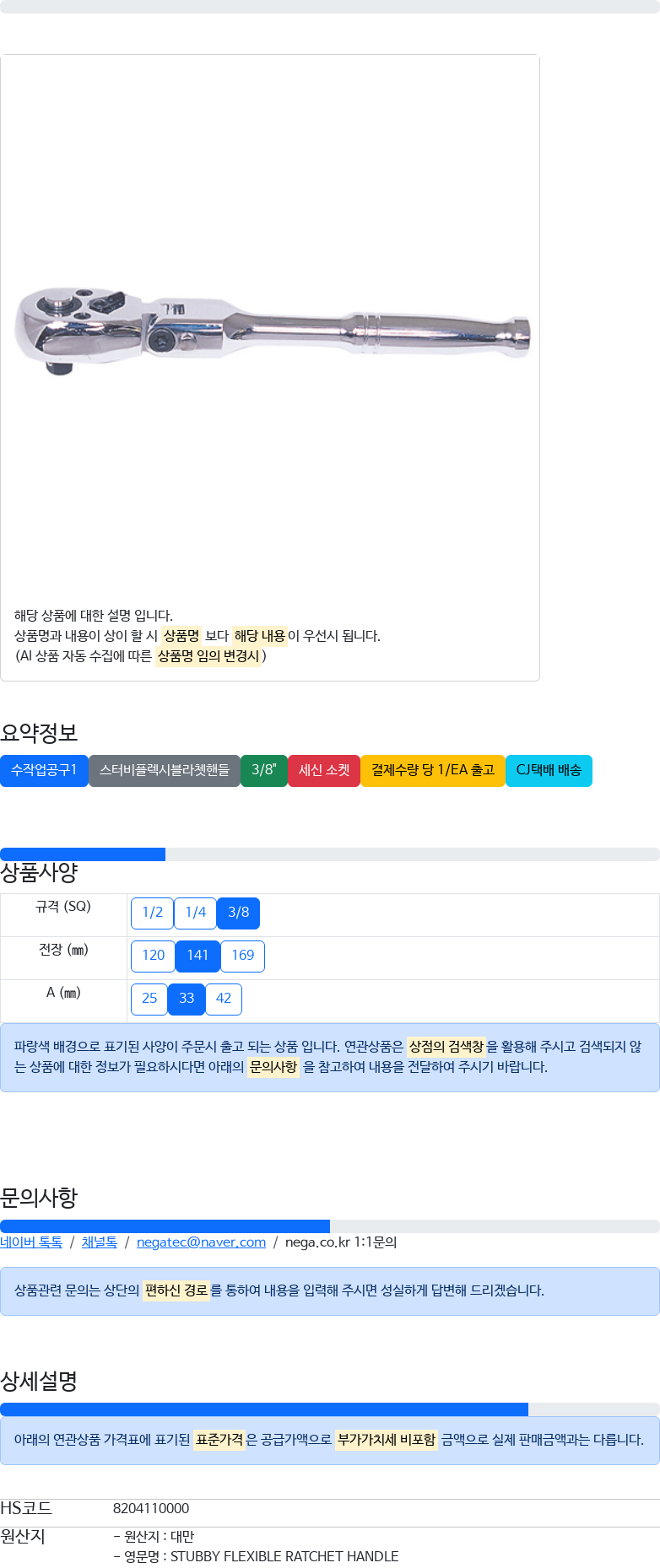Choose 120 mm overall length

(153, 956)
